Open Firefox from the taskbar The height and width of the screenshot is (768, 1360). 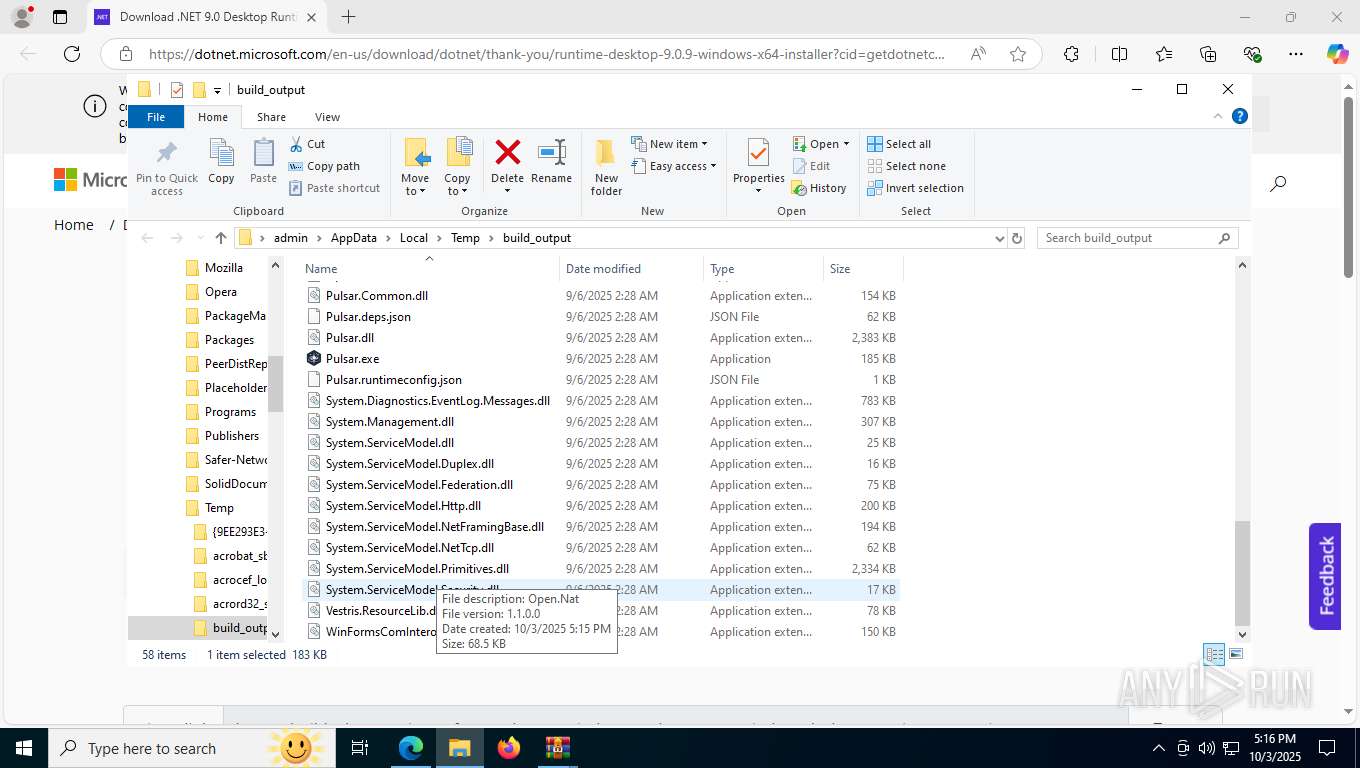click(509, 748)
